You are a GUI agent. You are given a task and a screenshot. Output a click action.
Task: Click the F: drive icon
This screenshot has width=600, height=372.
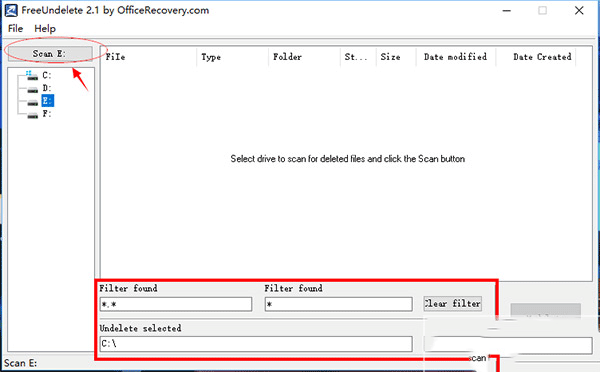(x=33, y=114)
